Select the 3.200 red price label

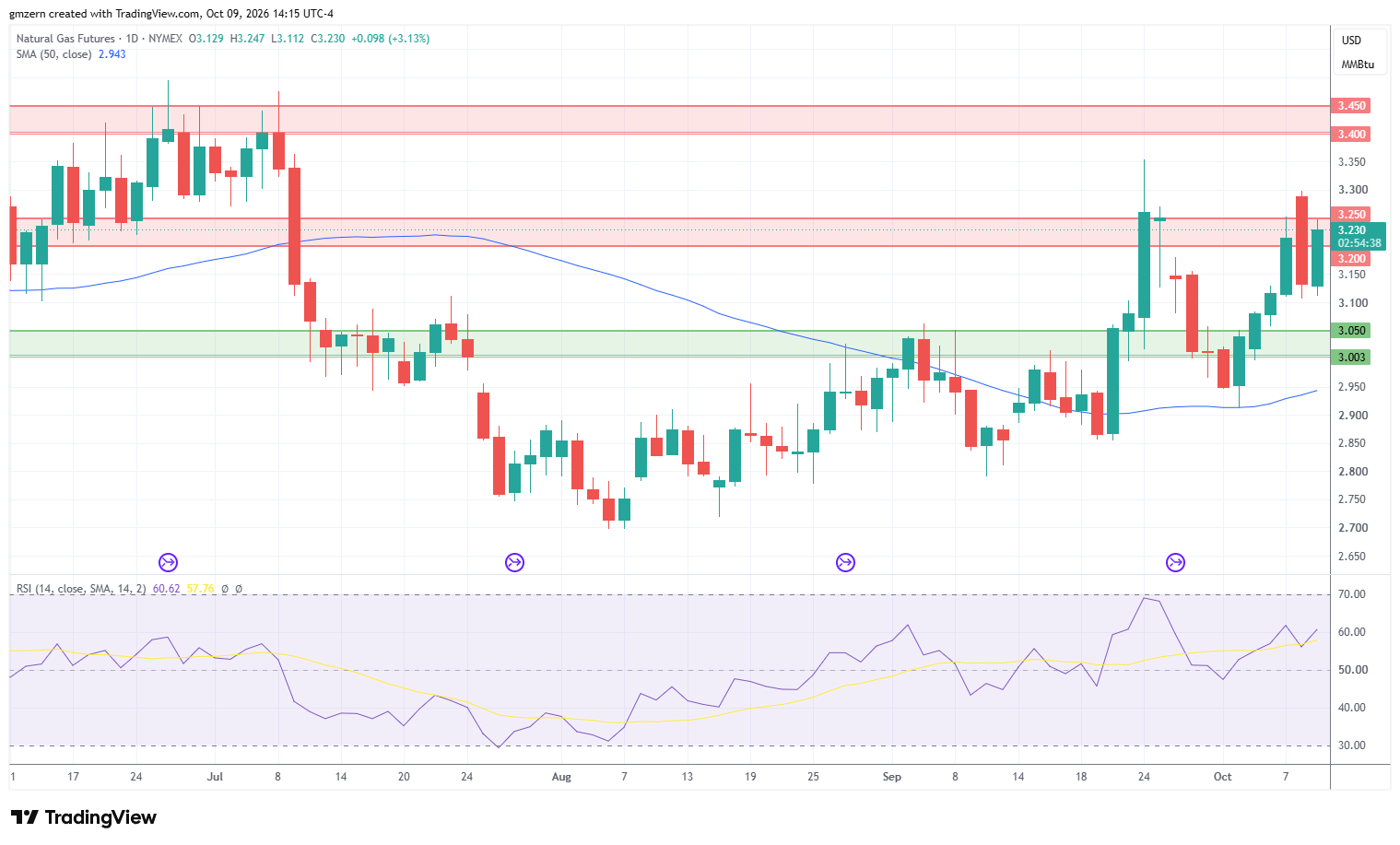click(1351, 259)
